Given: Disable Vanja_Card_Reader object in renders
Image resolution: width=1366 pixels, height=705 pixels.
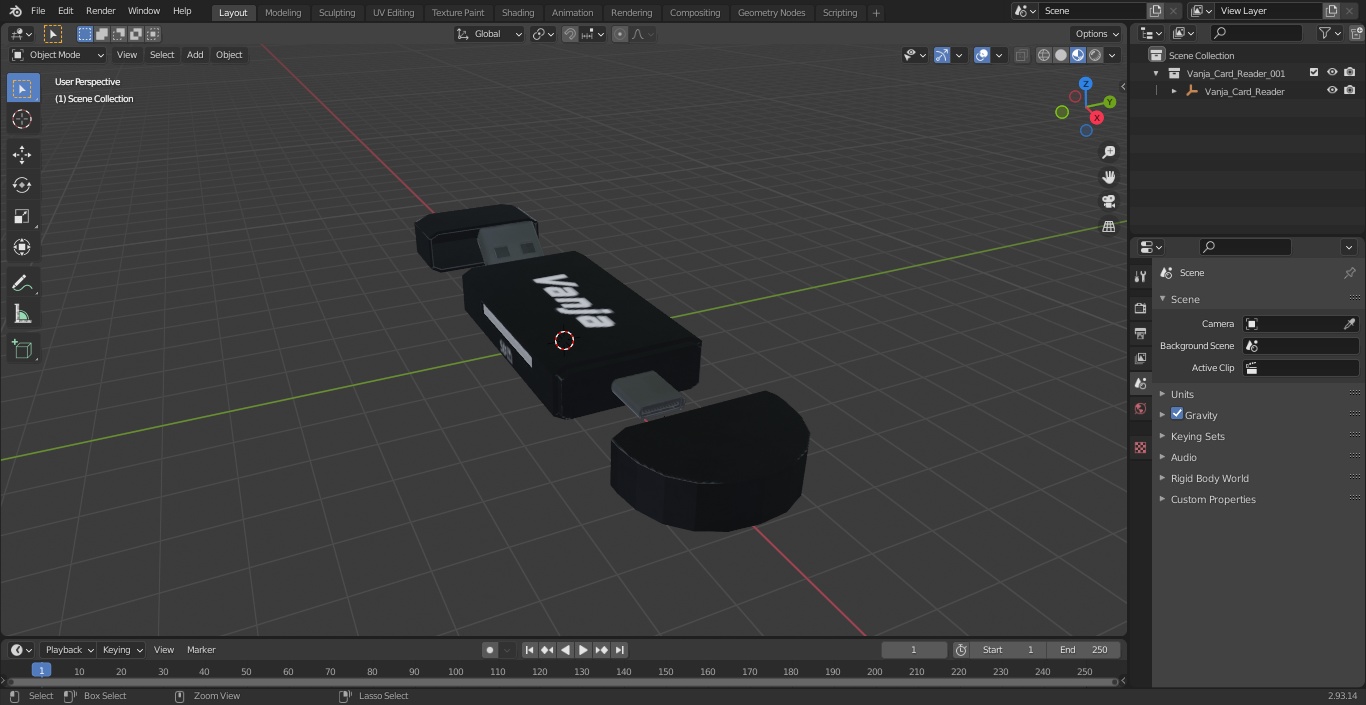Looking at the screenshot, I should 1350,91.
